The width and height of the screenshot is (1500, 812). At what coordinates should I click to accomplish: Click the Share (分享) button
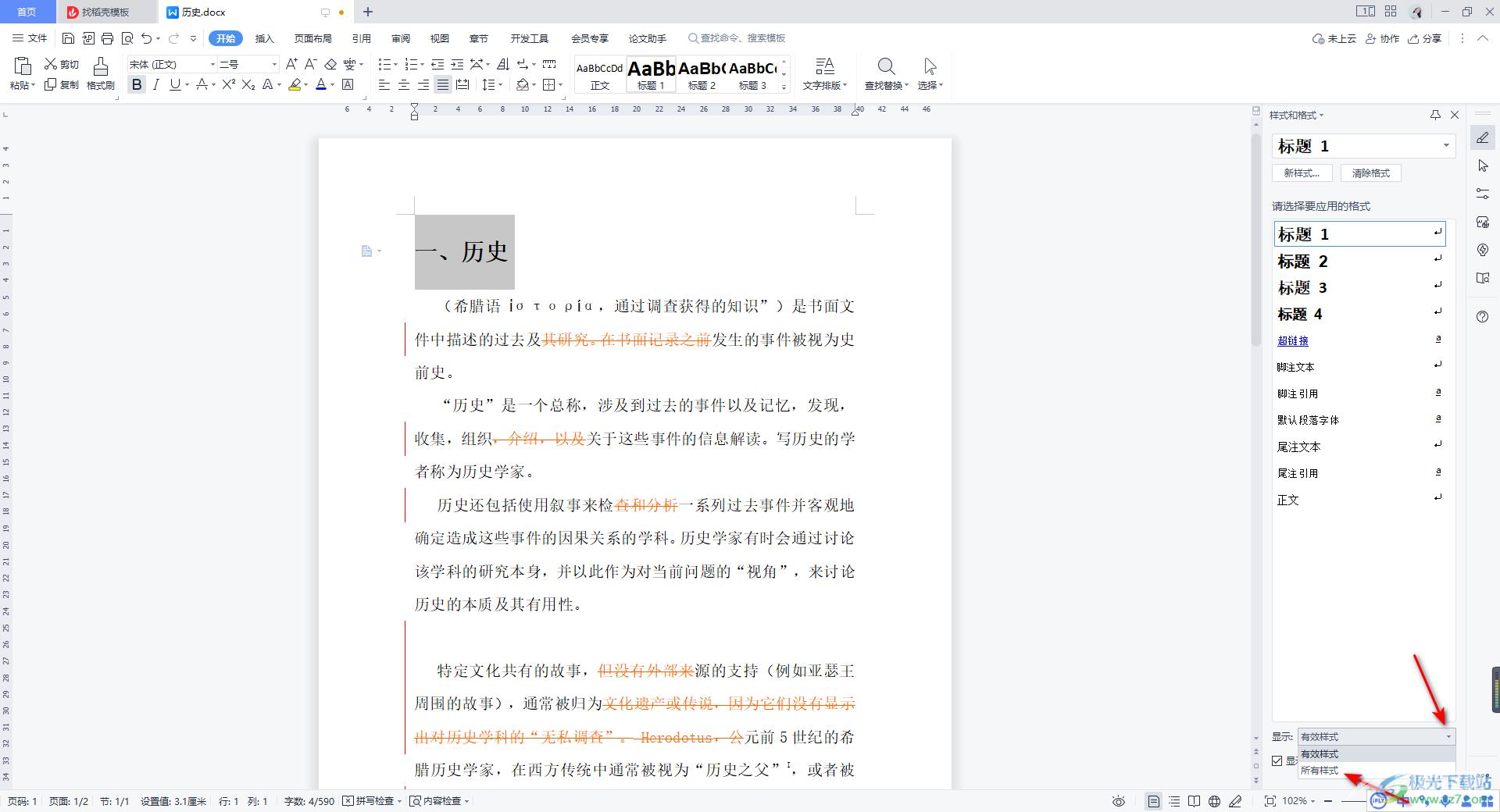(x=1425, y=38)
